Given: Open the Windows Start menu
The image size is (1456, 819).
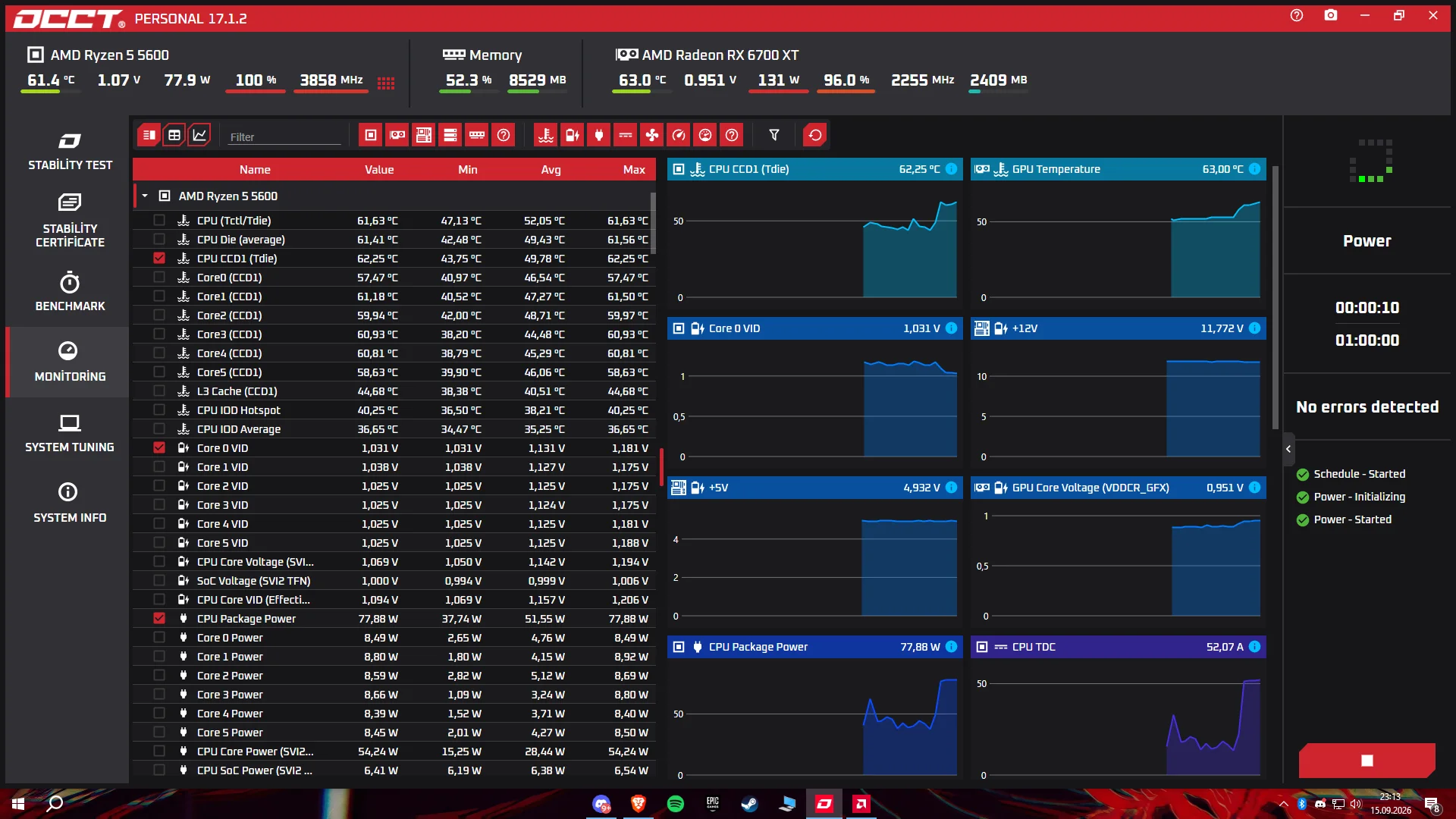Looking at the screenshot, I should pos(18,804).
